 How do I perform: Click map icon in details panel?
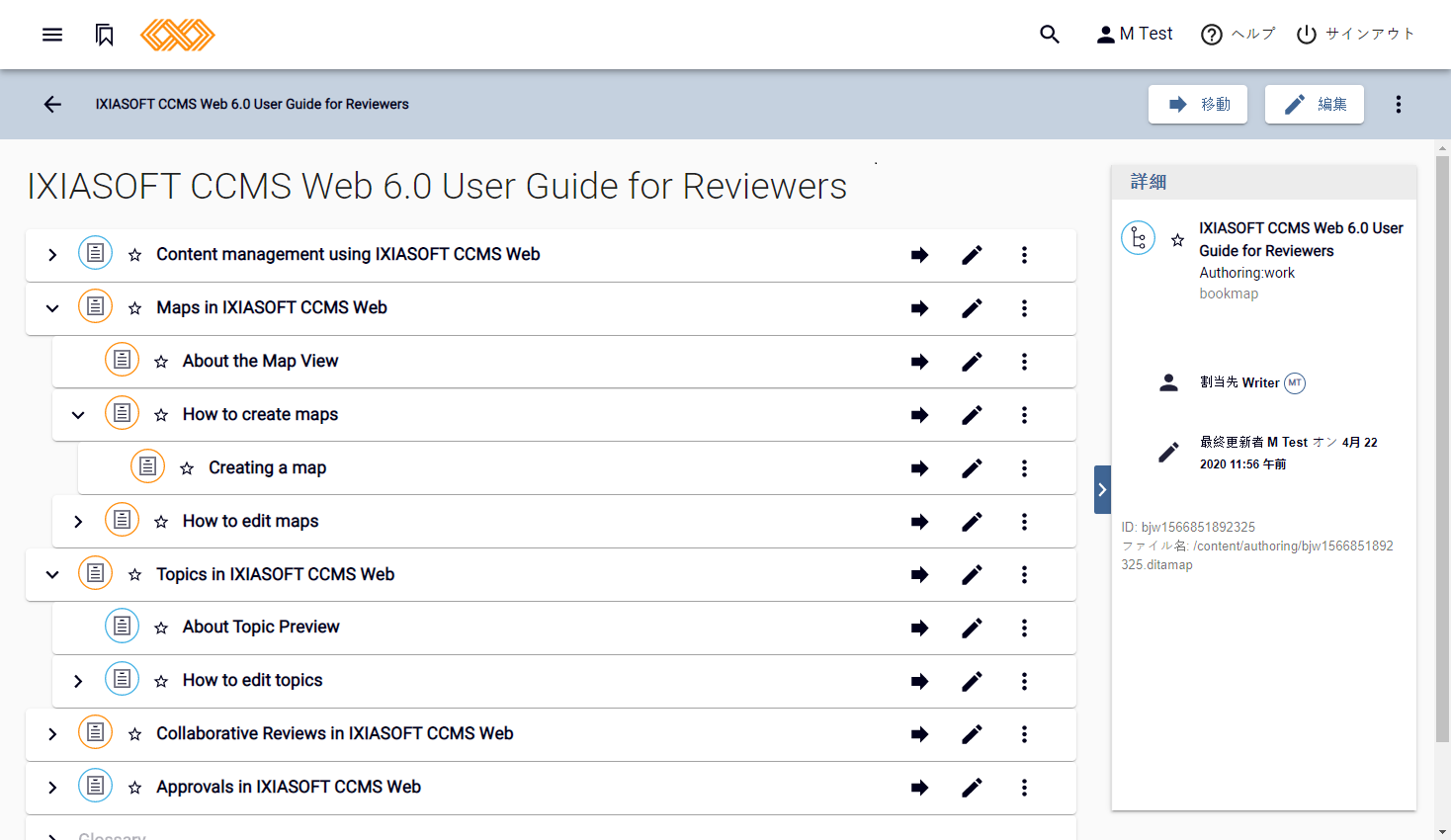coord(1139,238)
